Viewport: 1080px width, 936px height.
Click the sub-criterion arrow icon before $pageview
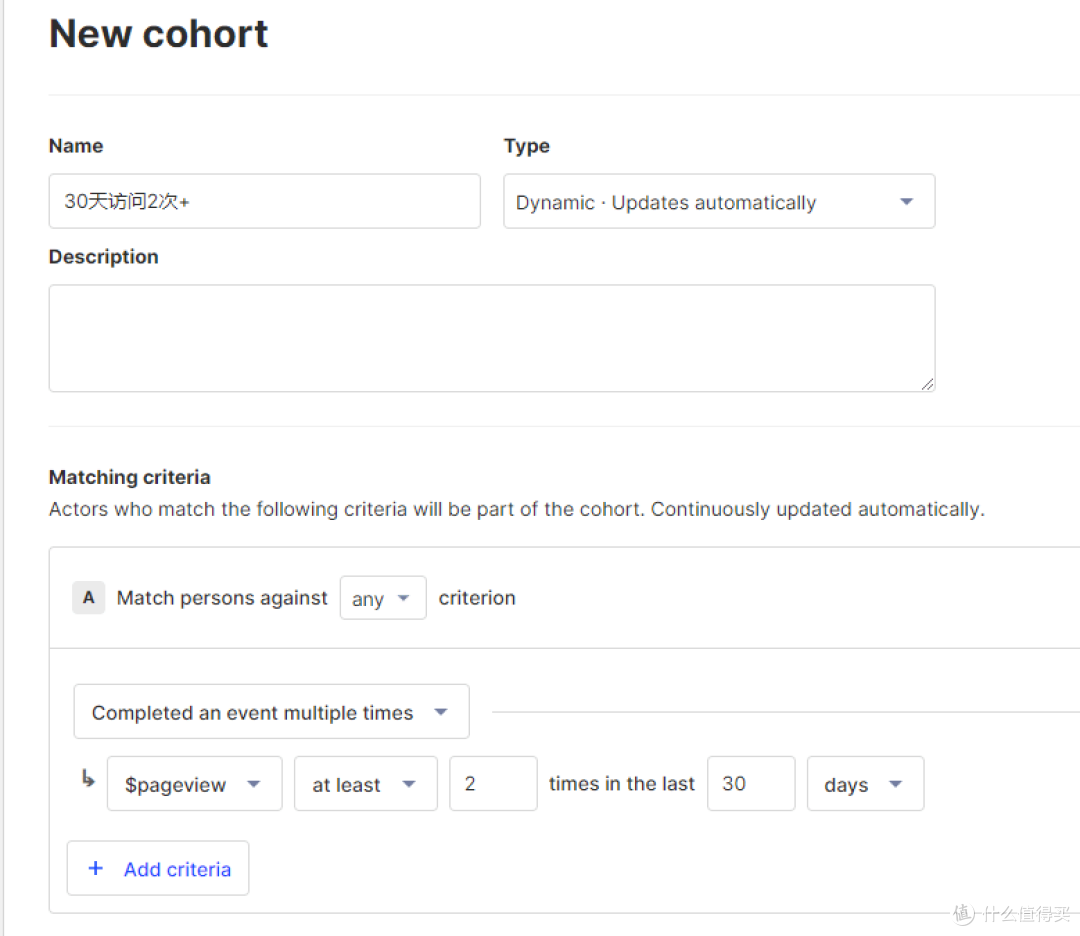coord(88,780)
